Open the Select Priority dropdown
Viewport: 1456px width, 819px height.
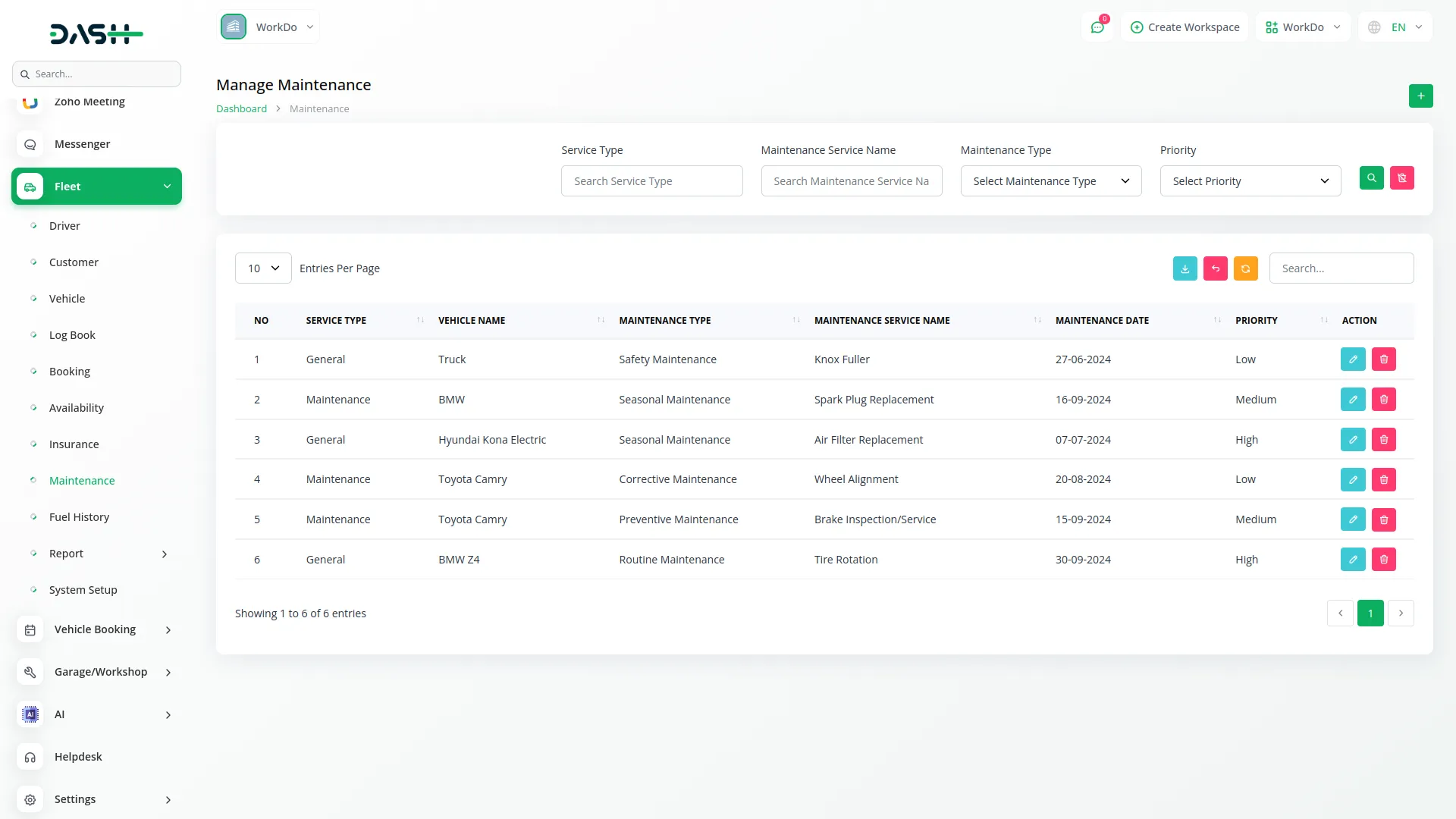pos(1250,181)
